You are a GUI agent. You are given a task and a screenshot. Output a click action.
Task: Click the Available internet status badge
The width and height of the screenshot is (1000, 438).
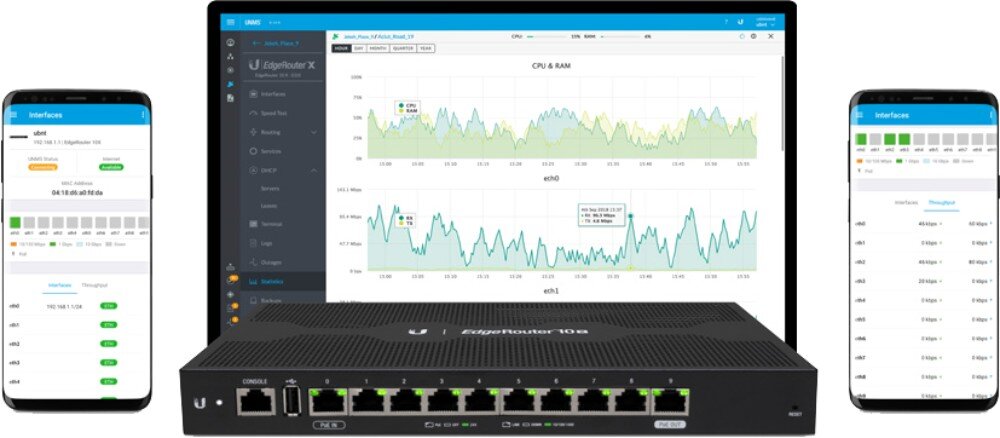(111, 167)
